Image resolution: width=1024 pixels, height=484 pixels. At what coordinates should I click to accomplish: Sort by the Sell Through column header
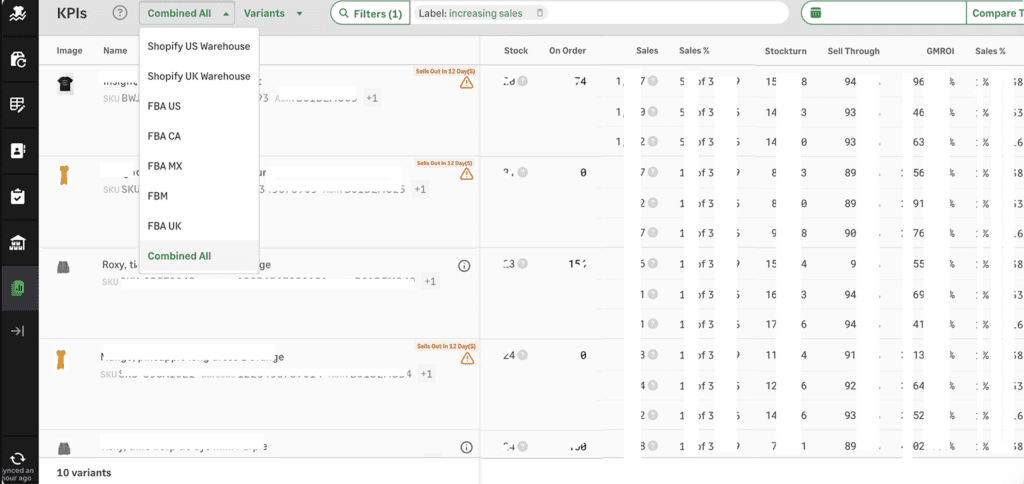pyautogui.click(x=854, y=51)
